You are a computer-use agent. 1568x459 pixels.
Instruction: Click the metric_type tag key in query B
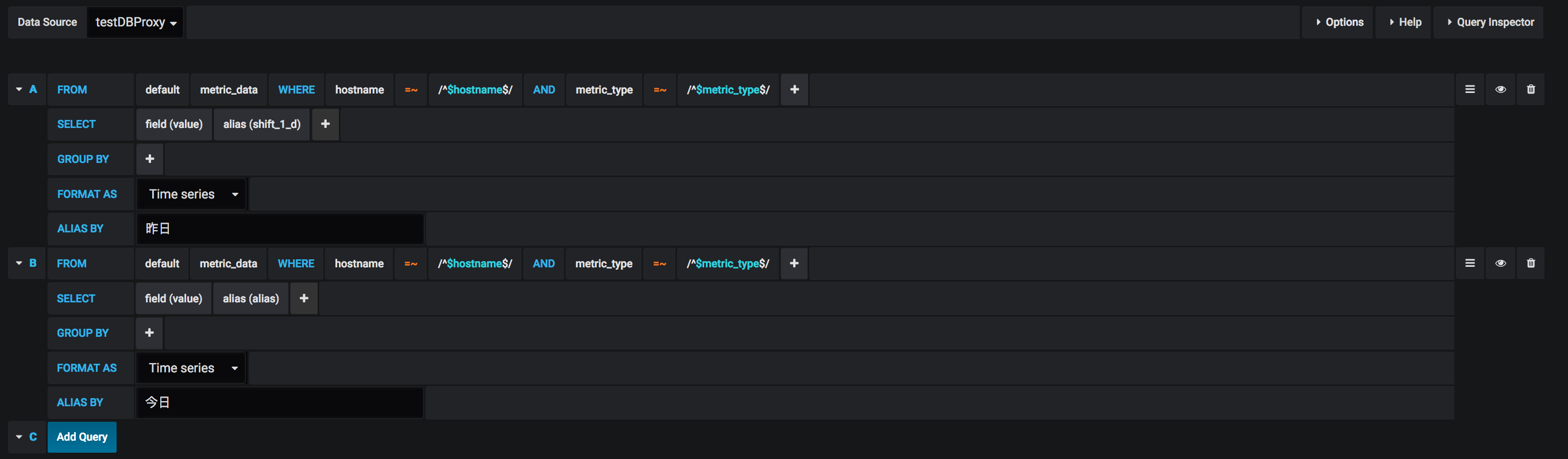tap(604, 263)
